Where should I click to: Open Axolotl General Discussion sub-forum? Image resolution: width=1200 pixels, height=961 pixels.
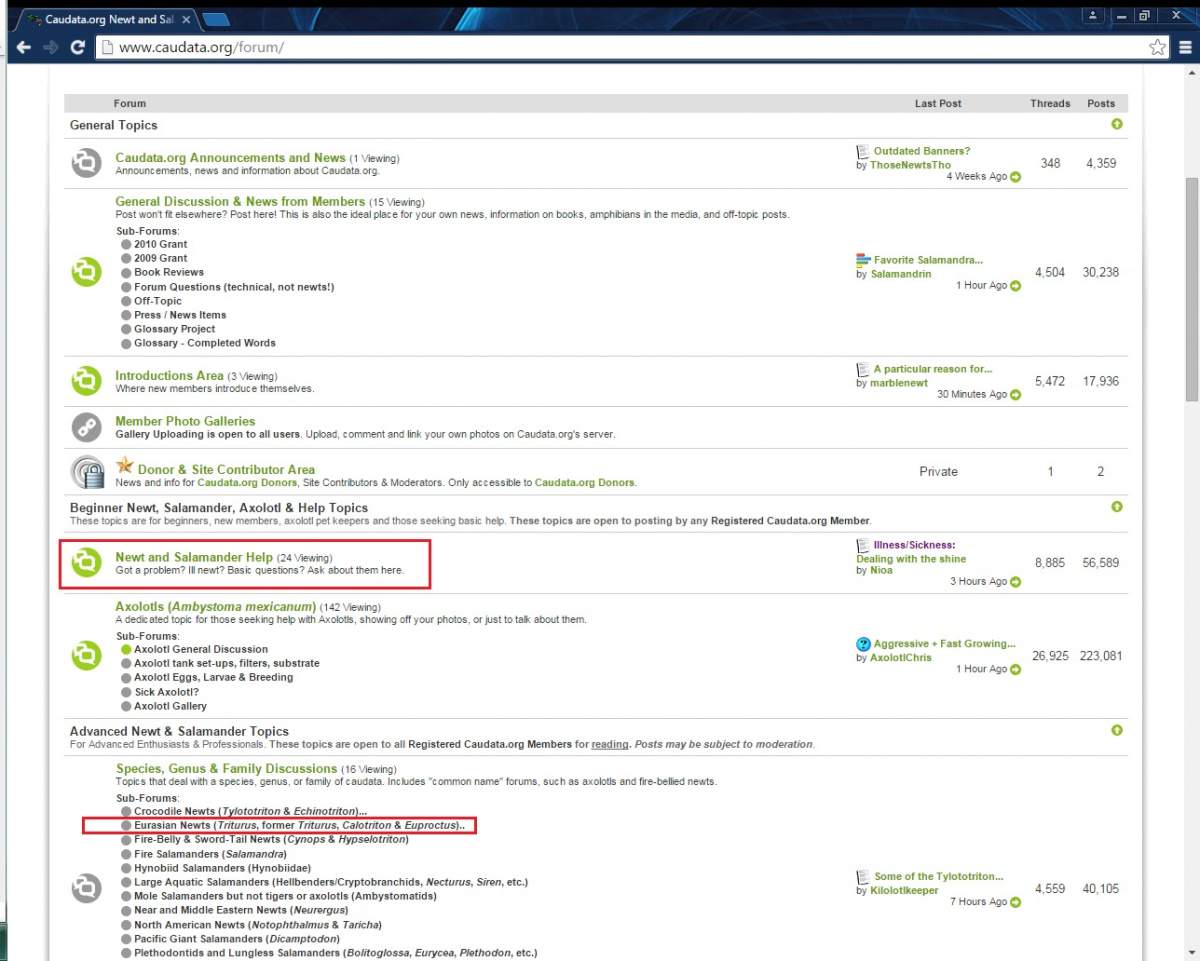click(x=201, y=649)
